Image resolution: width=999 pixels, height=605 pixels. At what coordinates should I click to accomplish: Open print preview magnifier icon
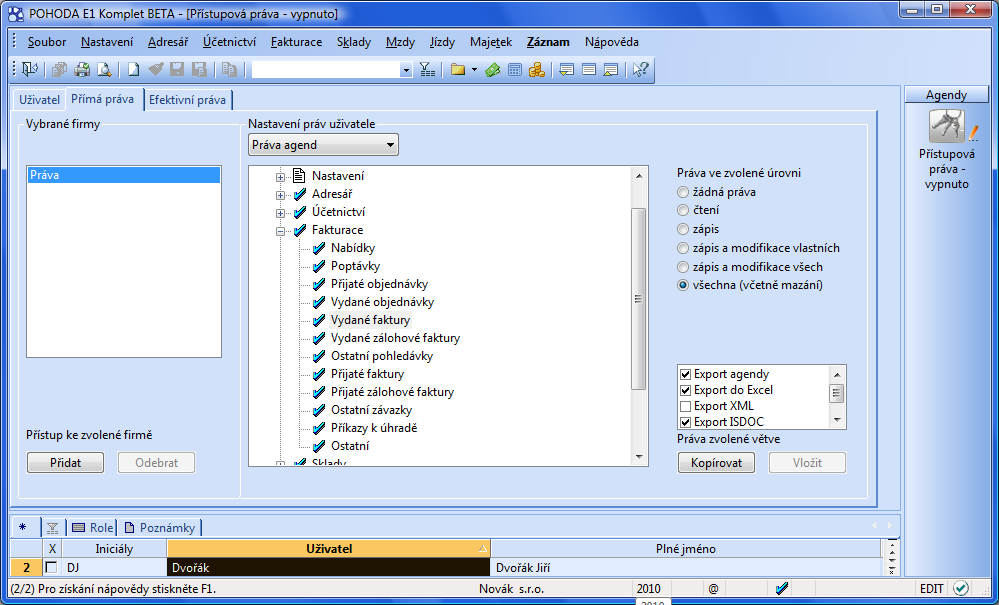(104, 69)
